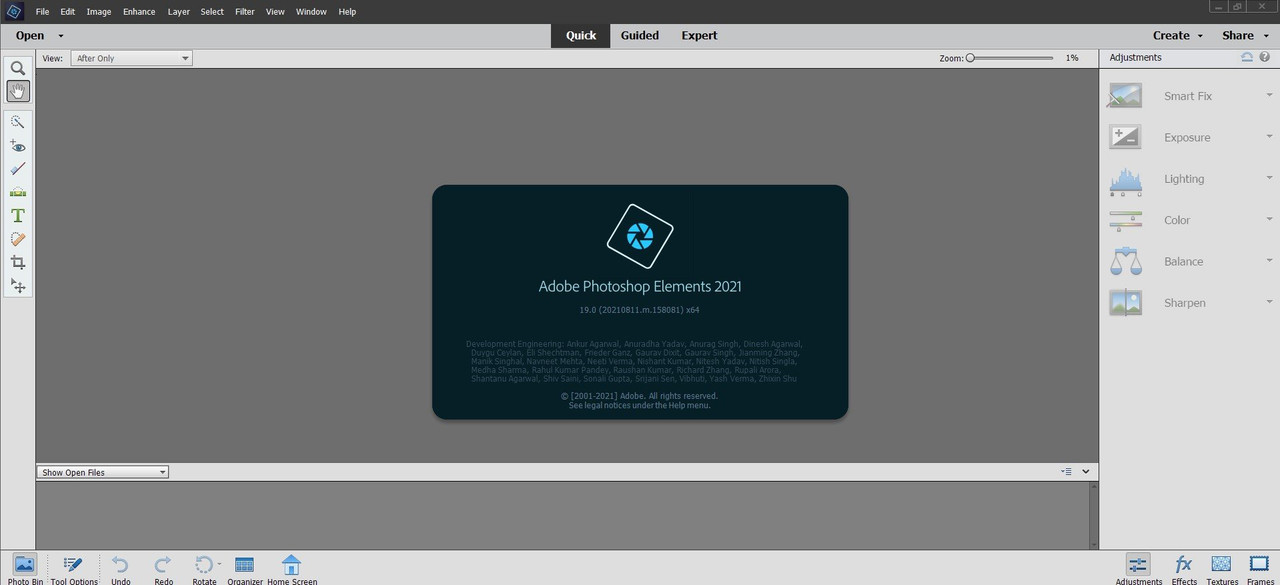Open the Edit menu
Viewport: 1280px width, 585px height.
pyautogui.click(x=68, y=12)
